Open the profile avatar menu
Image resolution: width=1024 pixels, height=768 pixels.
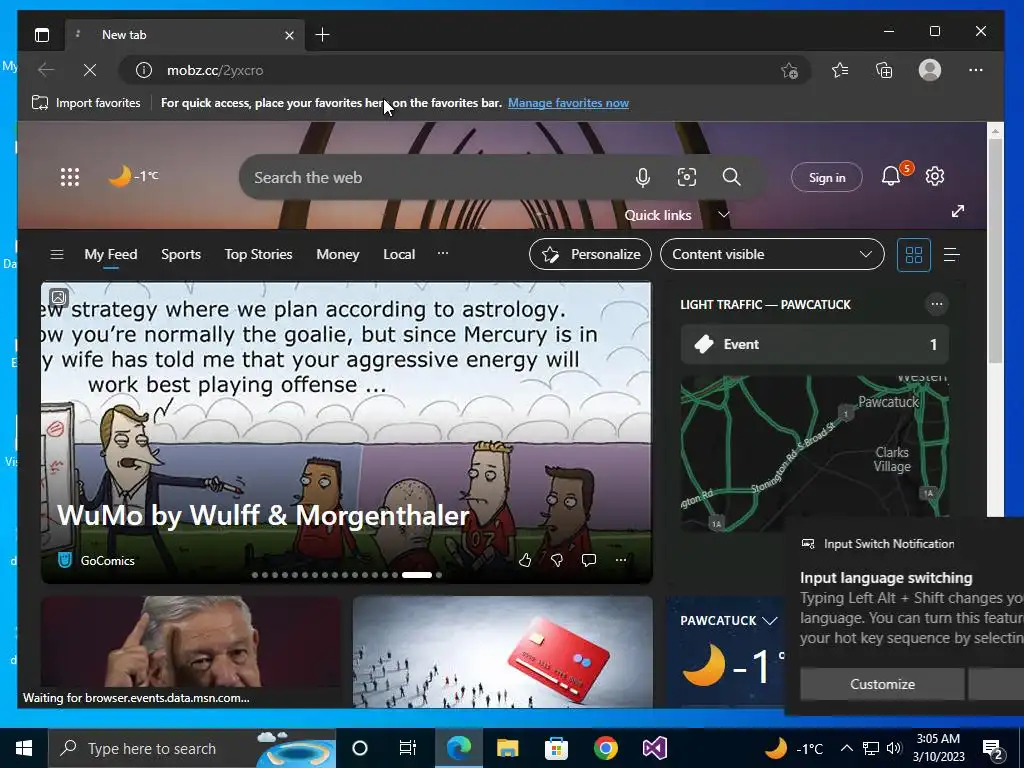pyautogui.click(x=929, y=70)
